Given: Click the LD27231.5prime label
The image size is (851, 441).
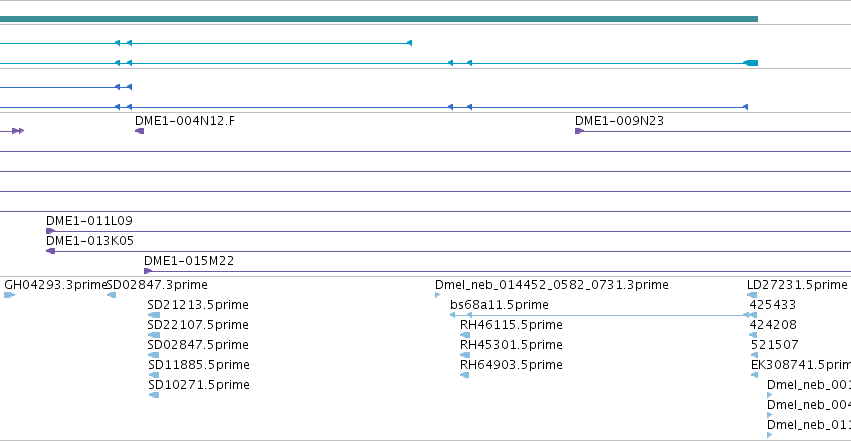Looking at the screenshot, I should (x=797, y=285).
